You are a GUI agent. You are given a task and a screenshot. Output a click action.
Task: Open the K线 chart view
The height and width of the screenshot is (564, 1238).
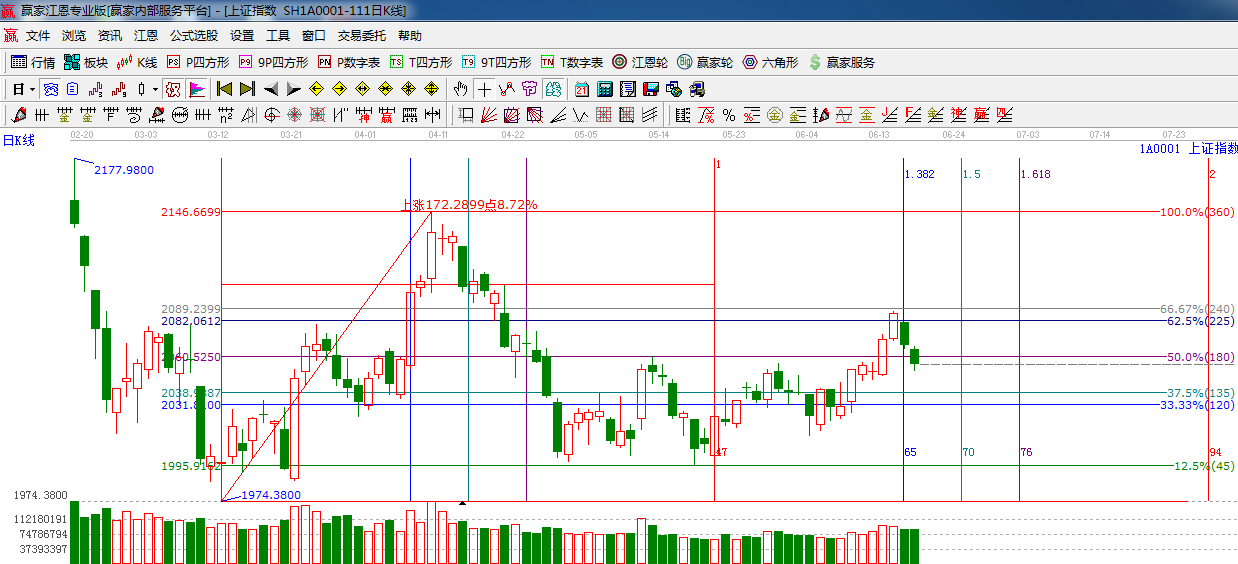(x=137, y=62)
